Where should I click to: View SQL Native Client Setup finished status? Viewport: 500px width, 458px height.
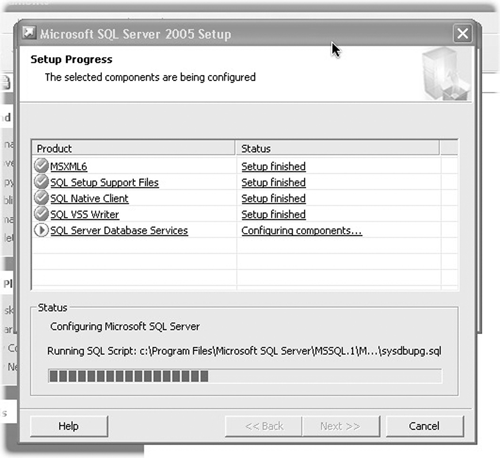273,198
